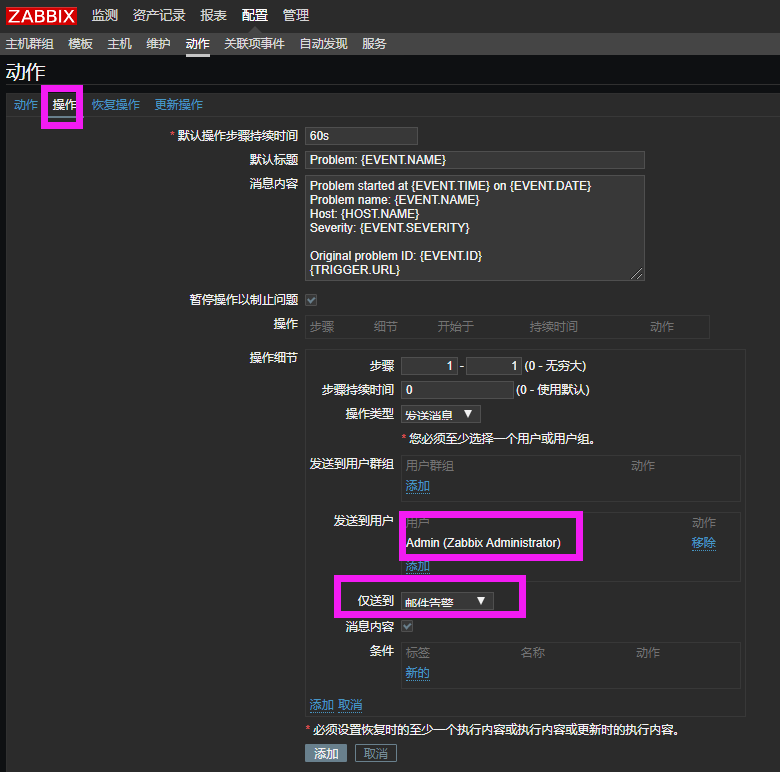Go to 服务 submenu
Screen dimensions: 780x772
tap(374, 44)
